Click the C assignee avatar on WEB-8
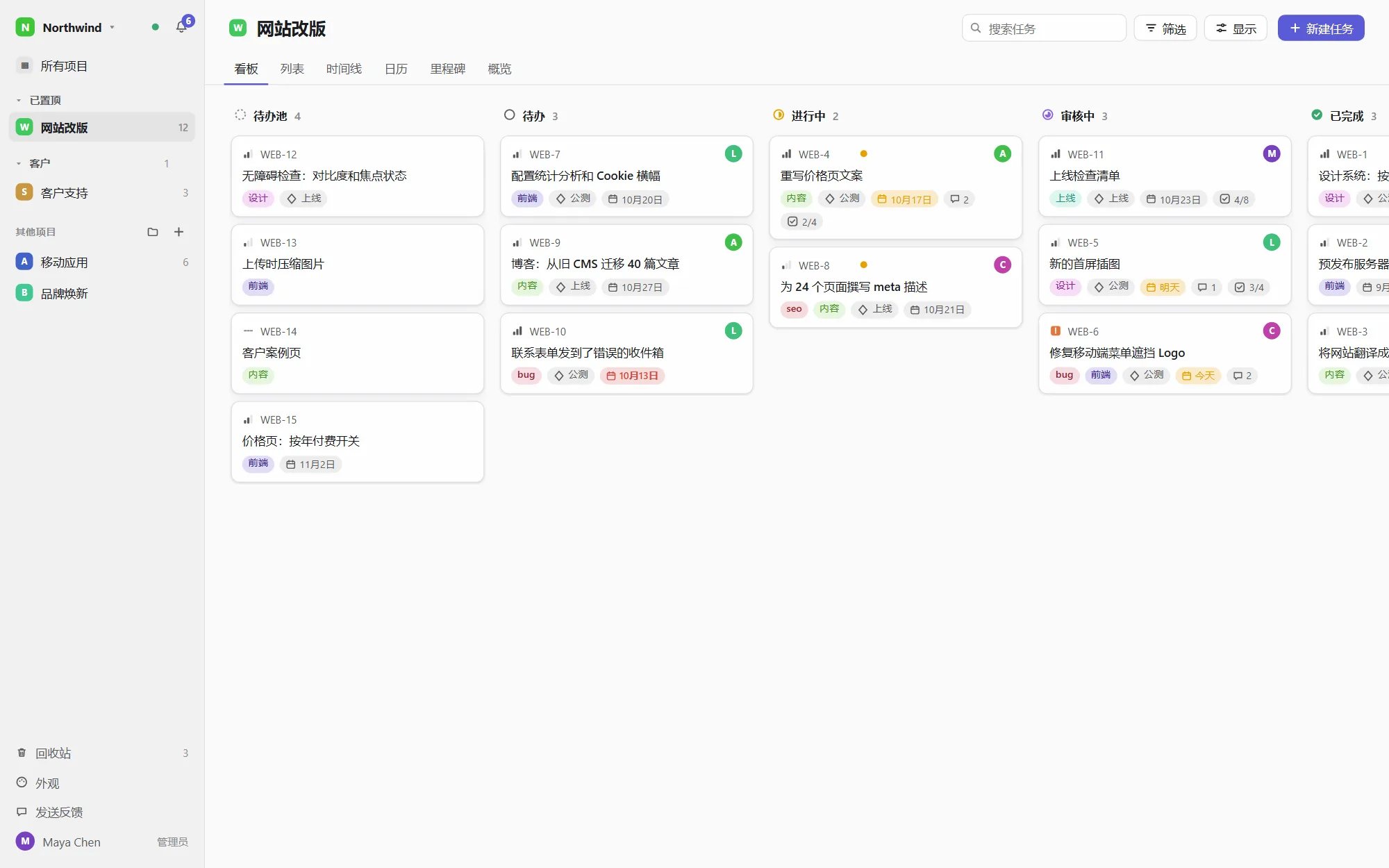The height and width of the screenshot is (868, 1389). pos(1002,265)
